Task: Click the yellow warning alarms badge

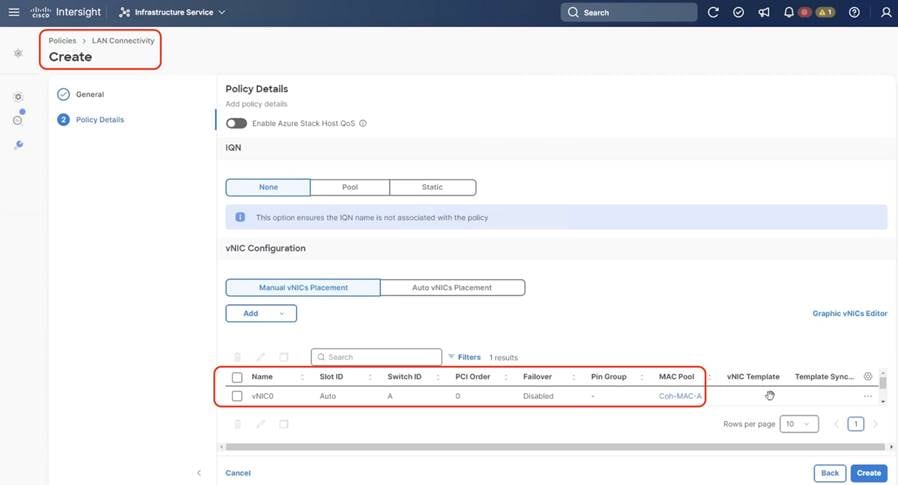Action: 825,12
